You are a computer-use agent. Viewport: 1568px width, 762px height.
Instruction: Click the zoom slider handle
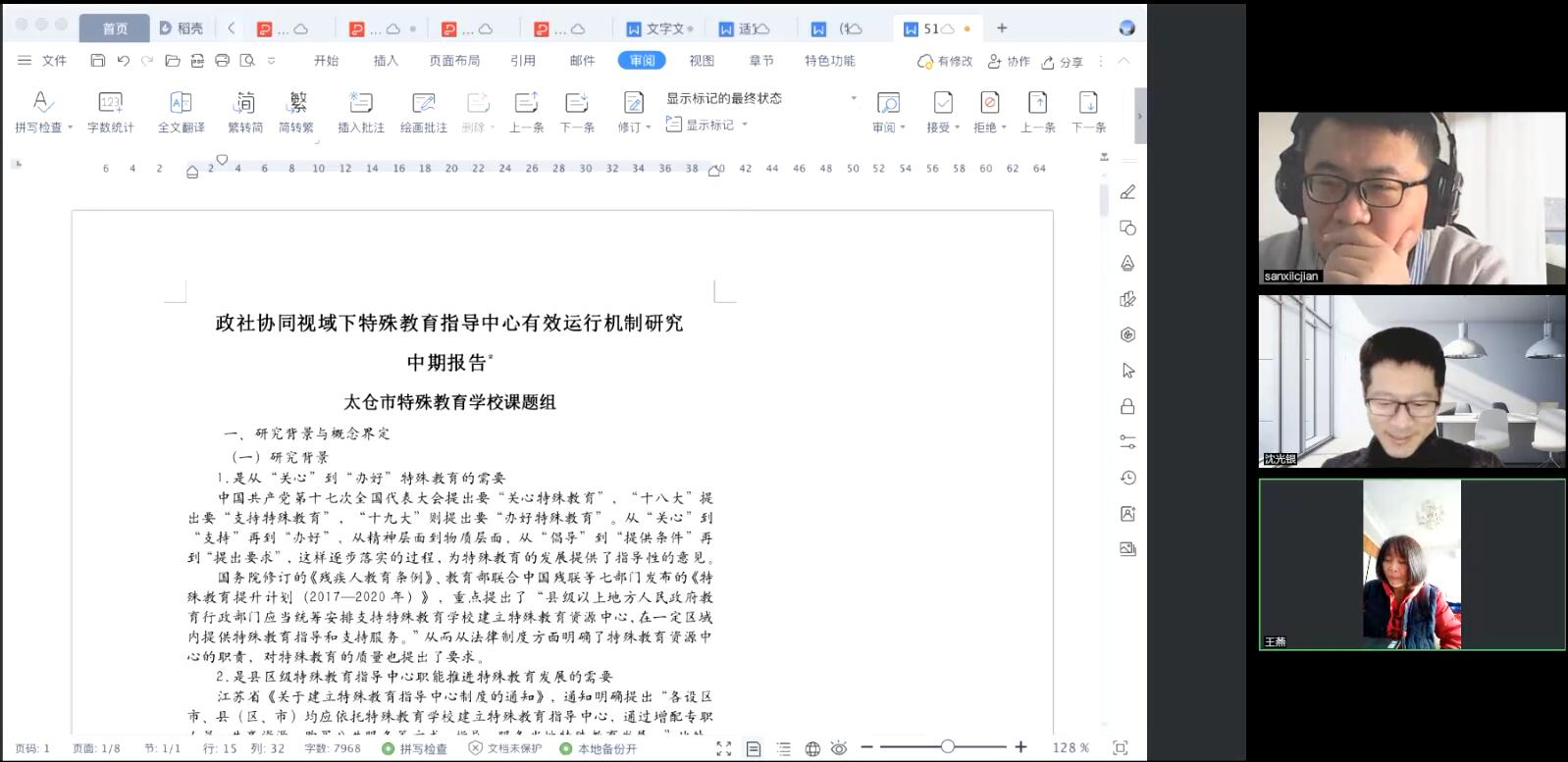pos(947,747)
